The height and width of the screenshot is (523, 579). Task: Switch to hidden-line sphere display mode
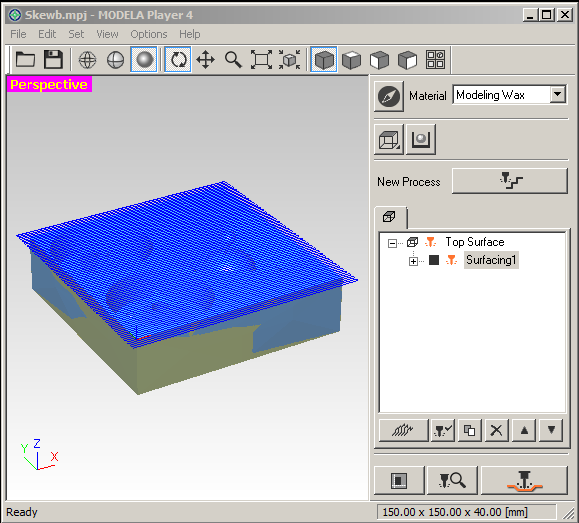[115, 59]
